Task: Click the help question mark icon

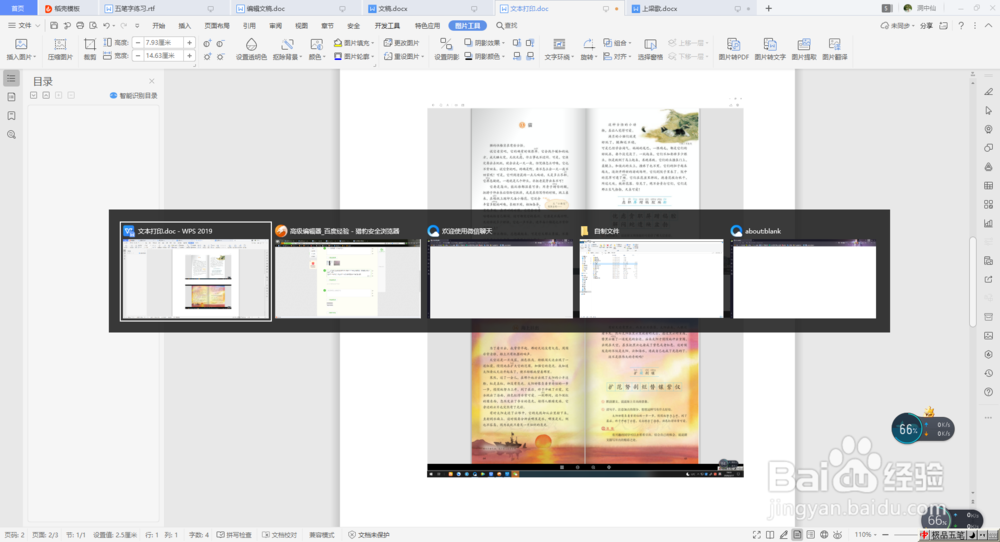Action: [x=961, y=26]
